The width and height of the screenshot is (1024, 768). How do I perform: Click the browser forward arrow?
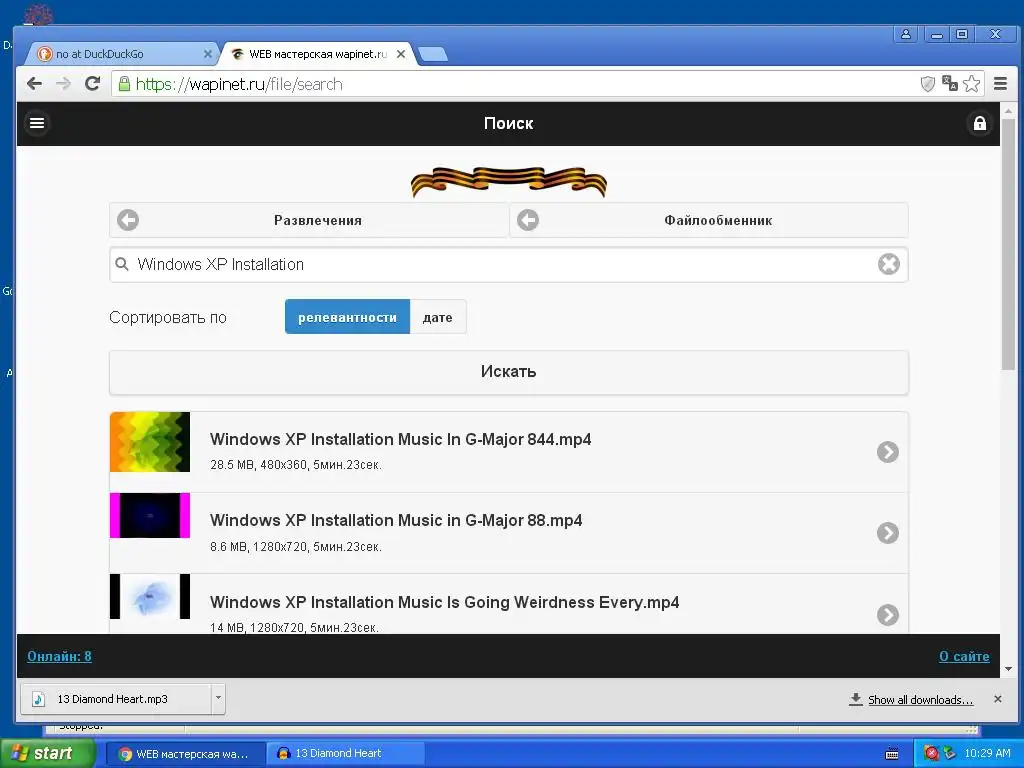click(63, 84)
